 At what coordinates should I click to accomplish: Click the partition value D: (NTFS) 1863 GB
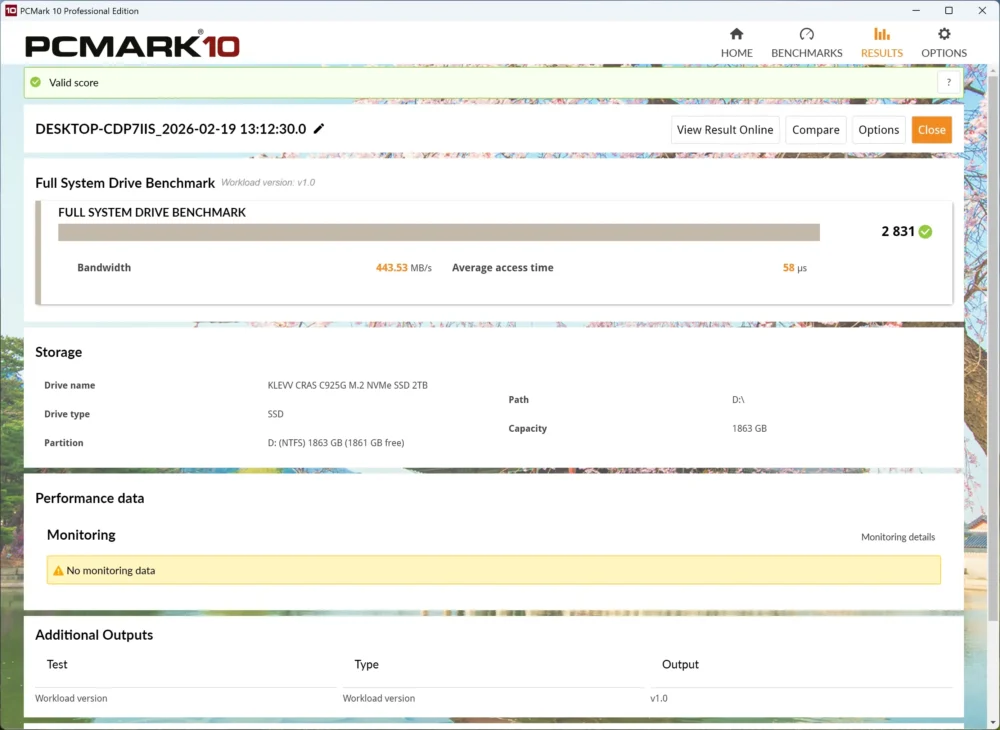click(x=335, y=442)
